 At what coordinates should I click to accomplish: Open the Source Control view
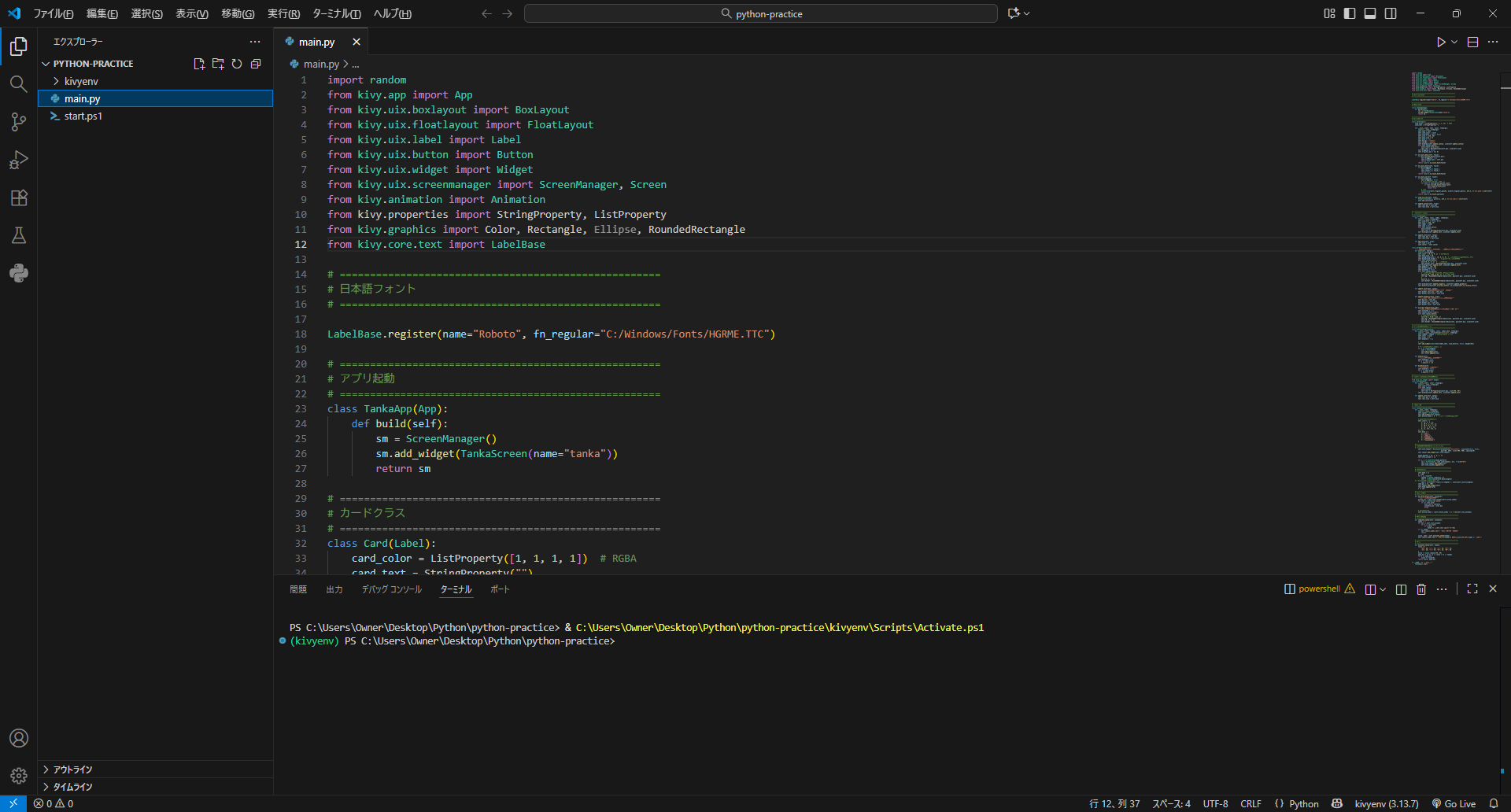tap(19, 122)
